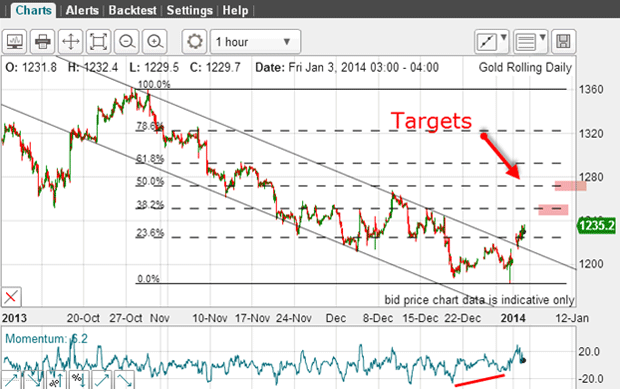Click the 8-Dec date axis label

378,318
